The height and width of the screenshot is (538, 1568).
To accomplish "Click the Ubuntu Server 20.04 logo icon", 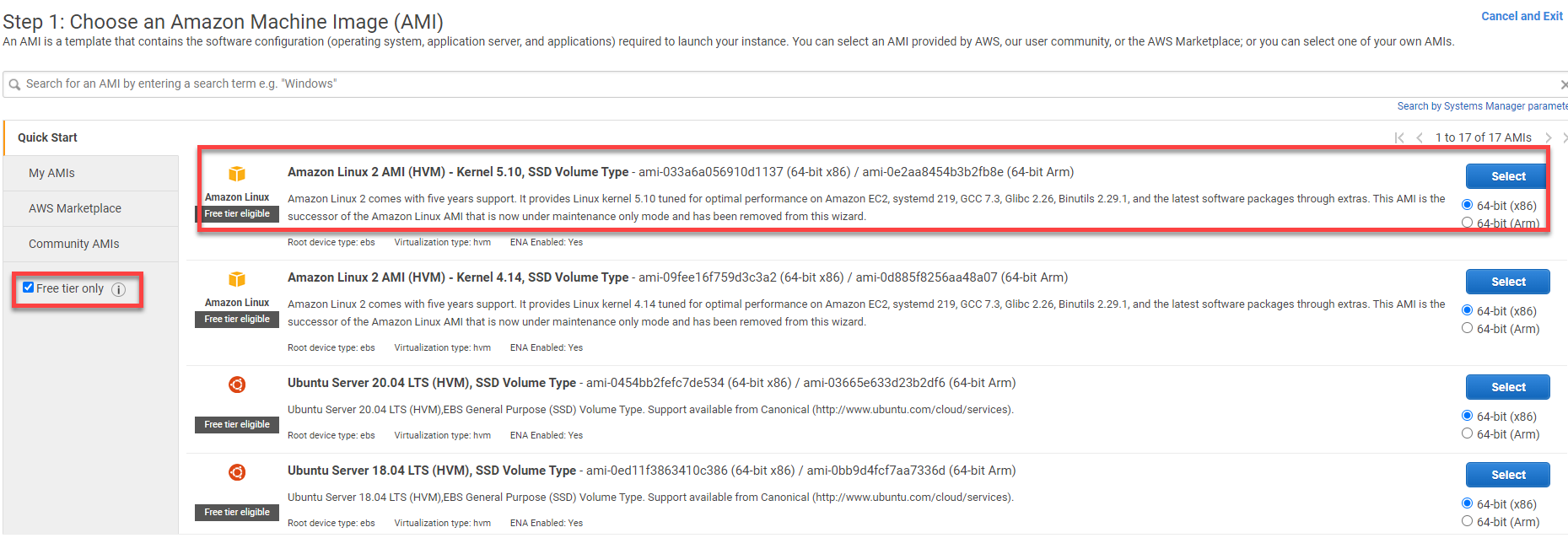I will click(237, 385).
